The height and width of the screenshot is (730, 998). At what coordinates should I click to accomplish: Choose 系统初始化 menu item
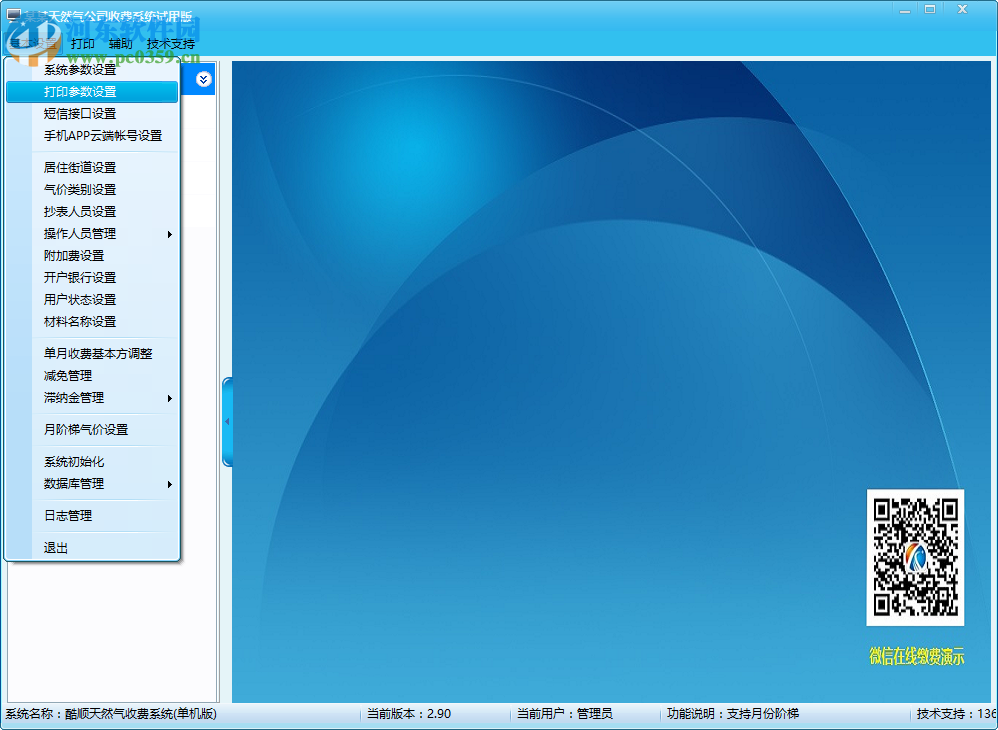[92, 461]
